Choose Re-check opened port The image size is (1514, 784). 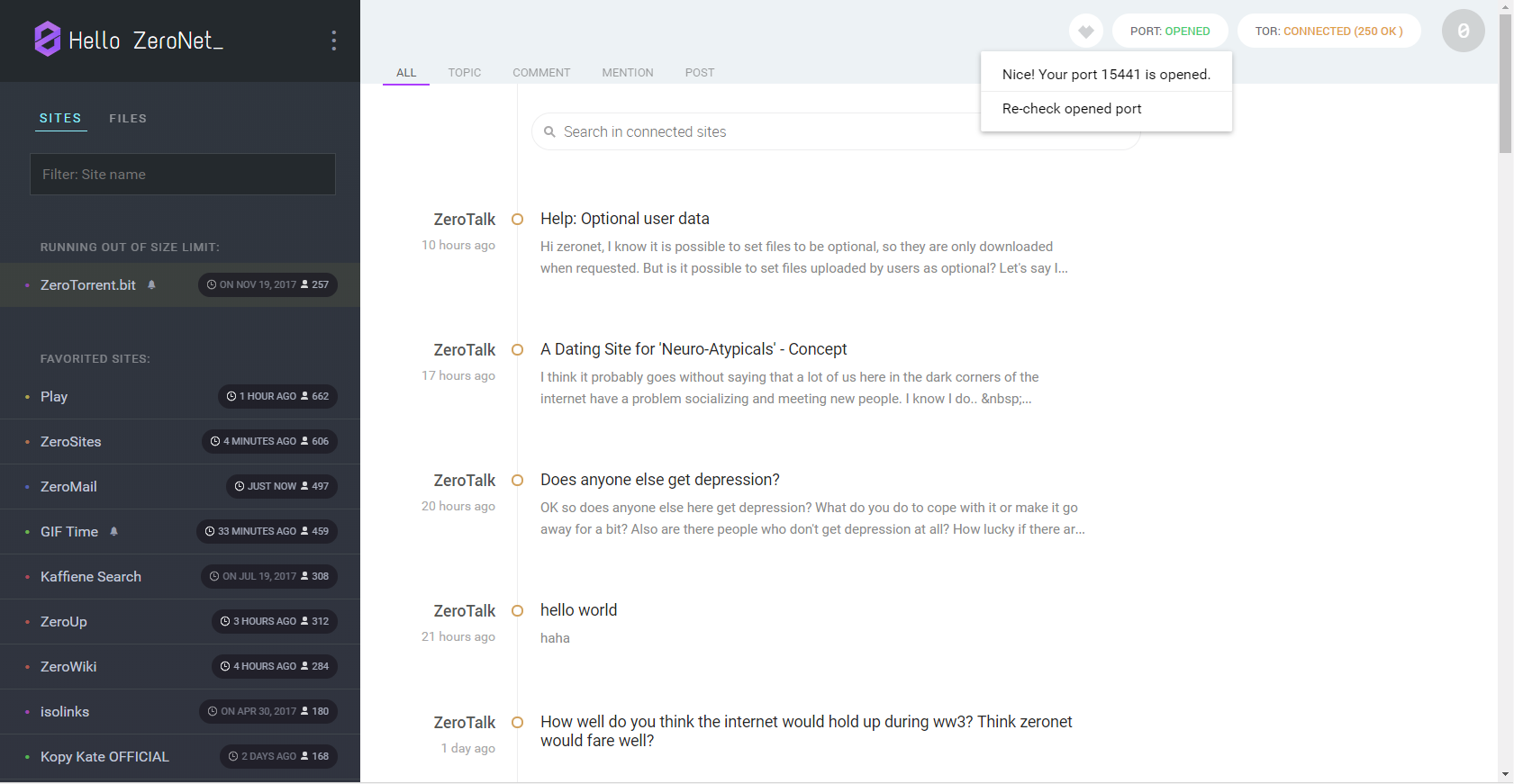point(1106,109)
